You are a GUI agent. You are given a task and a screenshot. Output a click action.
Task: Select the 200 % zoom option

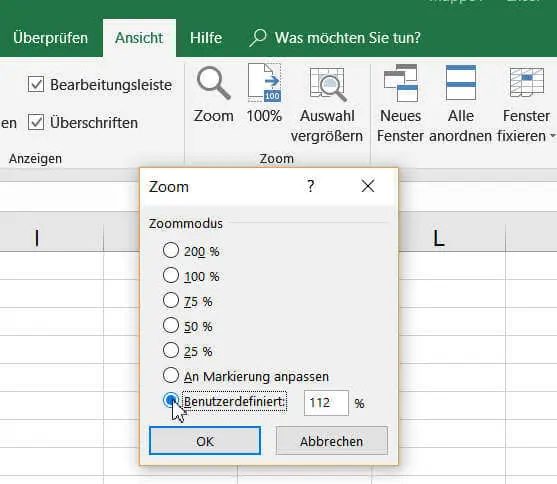(171, 251)
